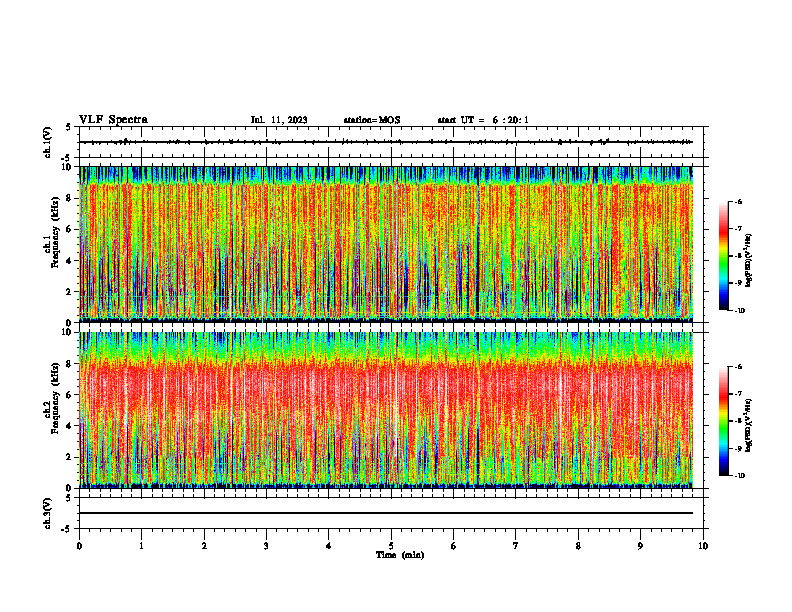The width and height of the screenshot is (792, 612).
Task: Click the ch.1 spectrogram color scale bar
Action: pyautogui.click(x=723, y=256)
